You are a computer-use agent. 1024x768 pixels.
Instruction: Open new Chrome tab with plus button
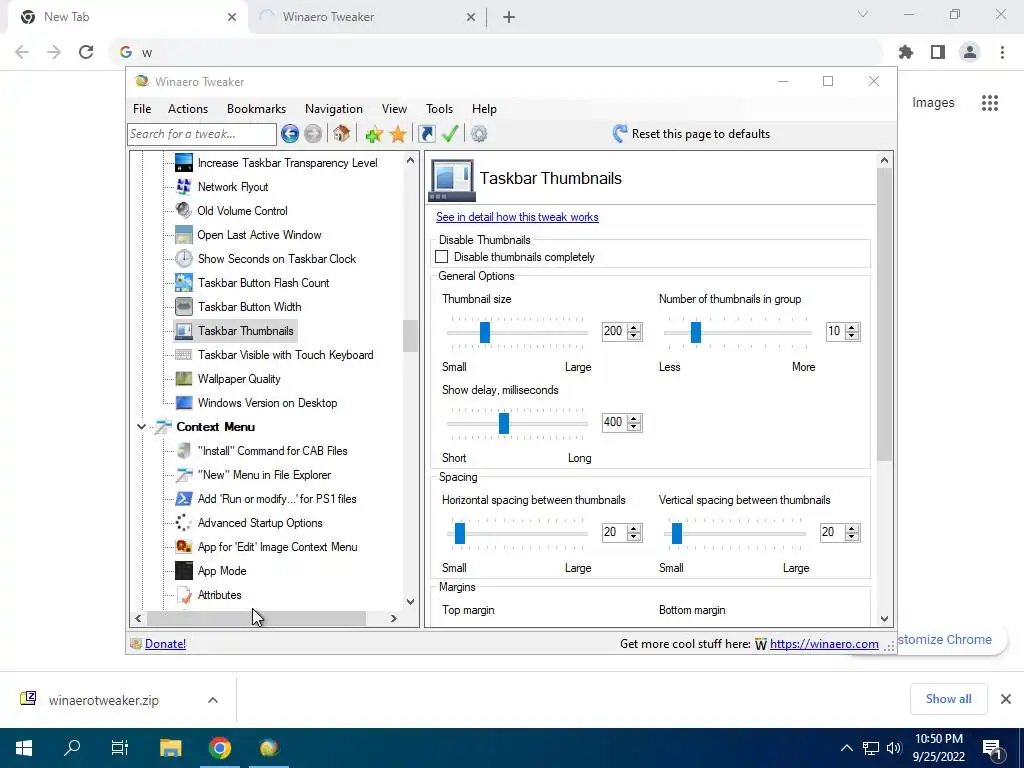[509, 17]
